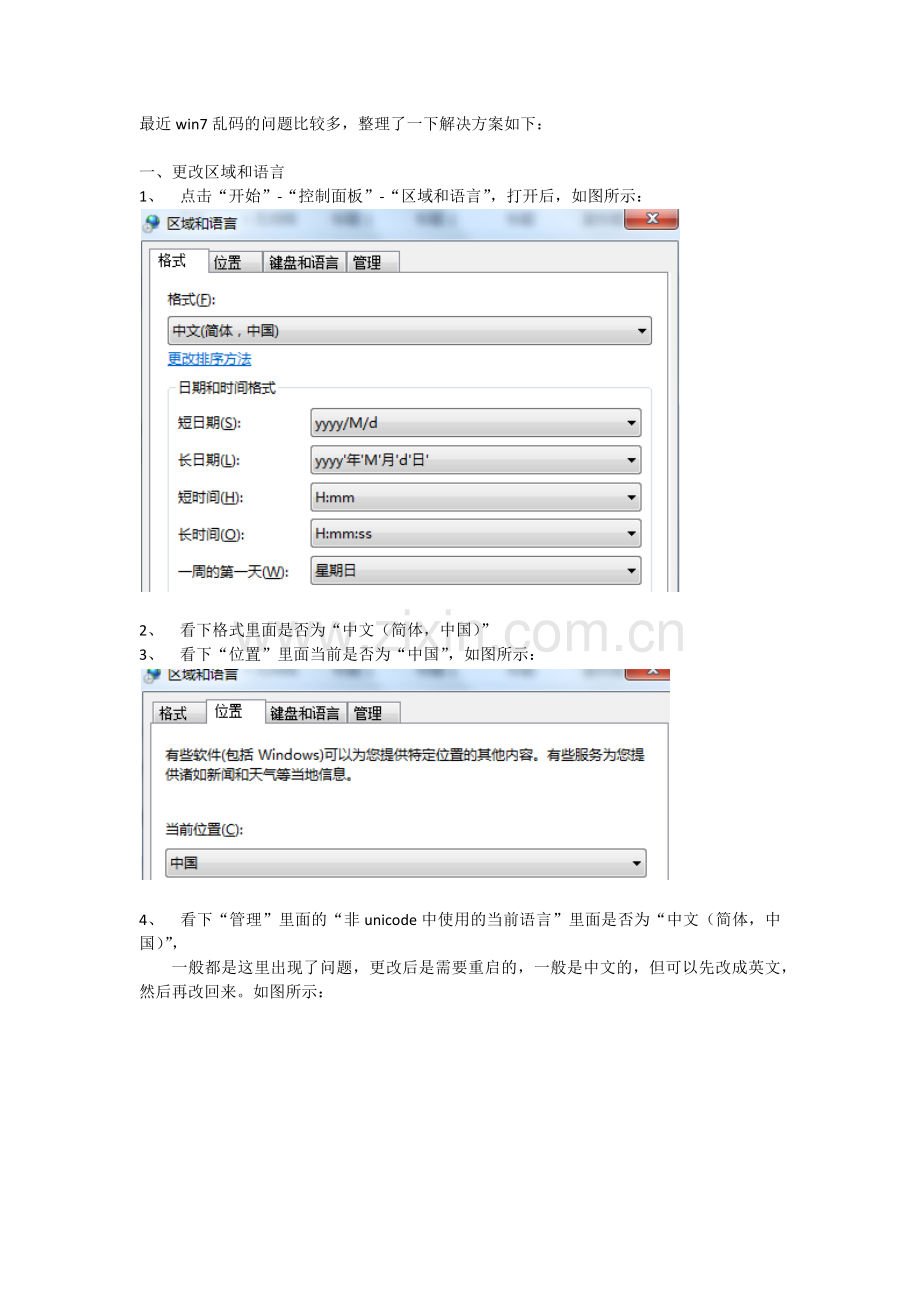
Task: Click the 一周的第一天(W): label
Action: [233, 572]
